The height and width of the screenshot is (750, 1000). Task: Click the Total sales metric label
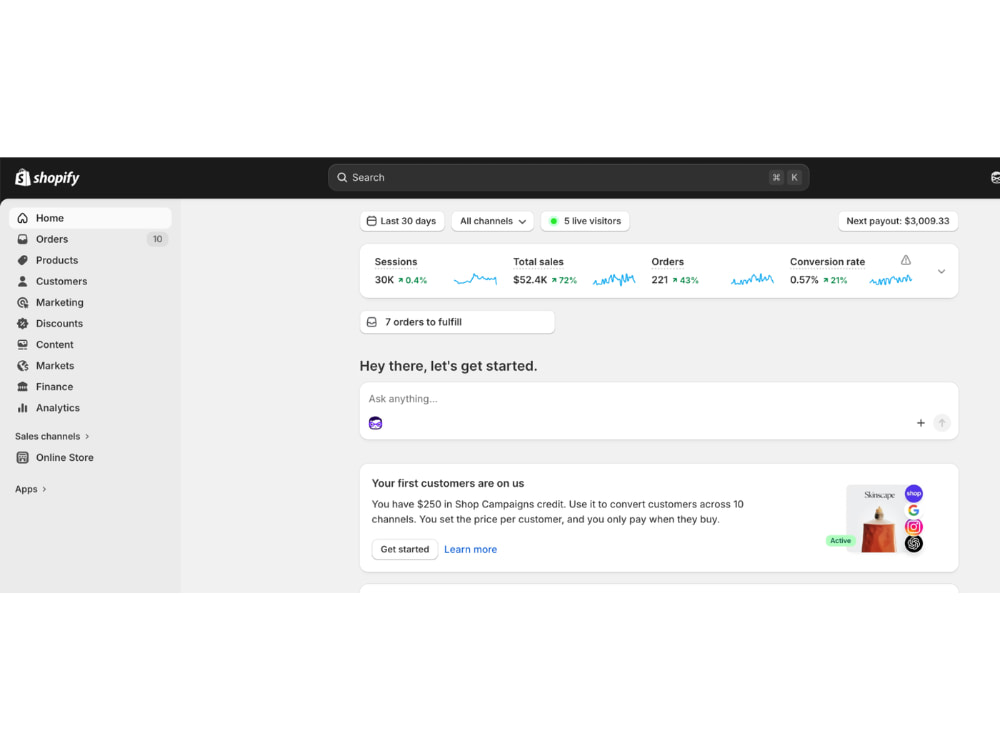538,261
